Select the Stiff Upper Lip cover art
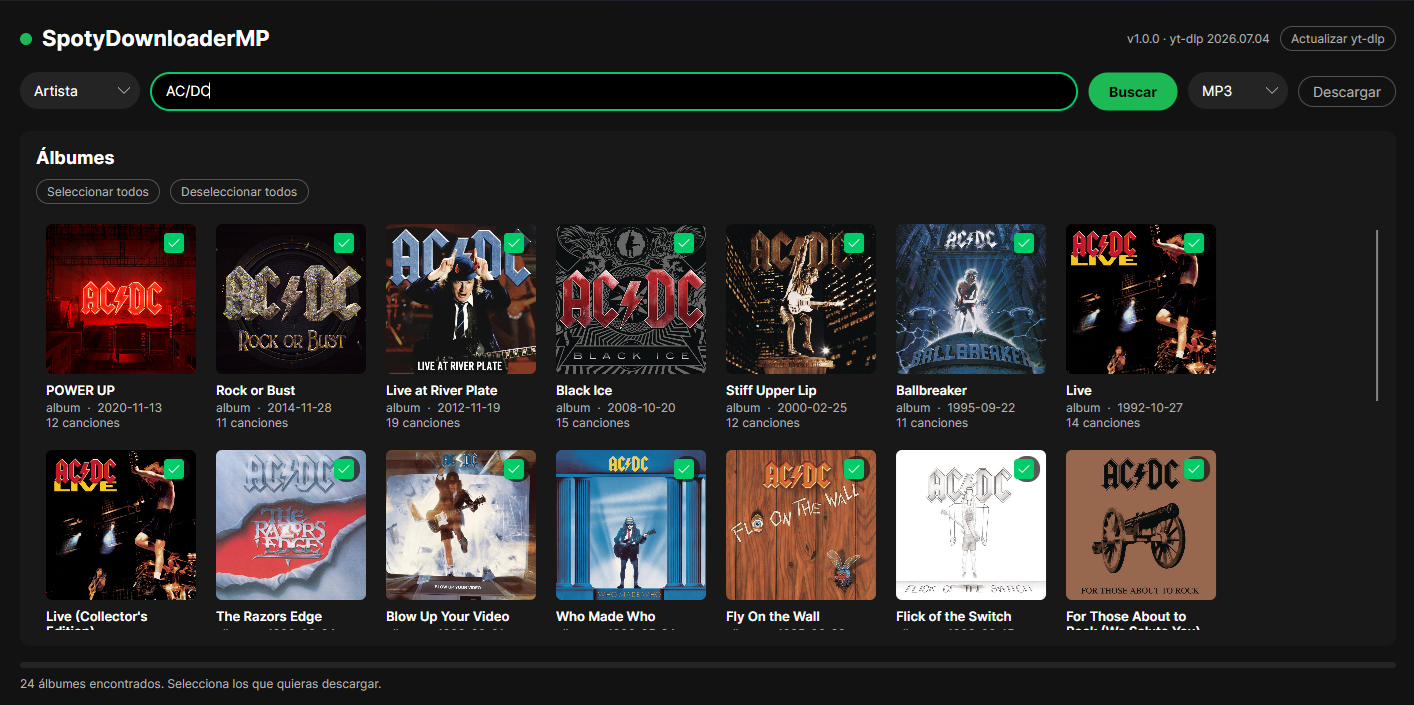The image size is (1414, 705). [x=801, y=299]
